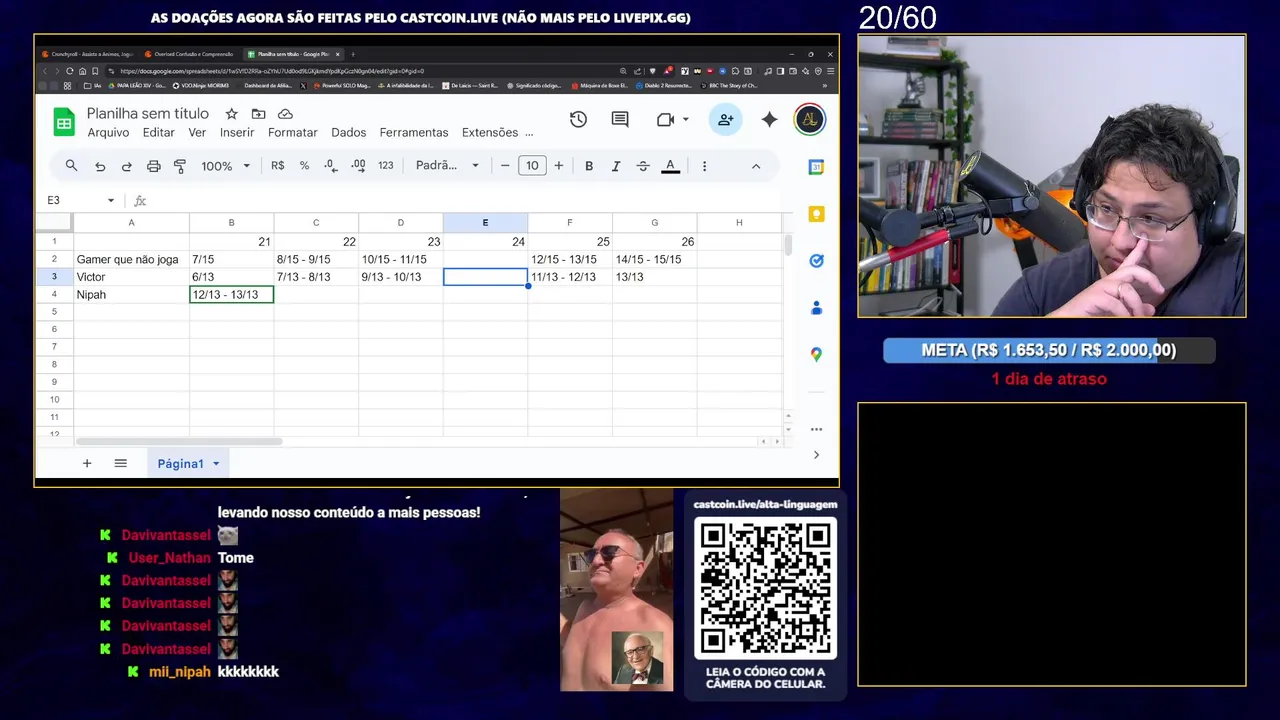Decrease decimal places

(331, 166)
